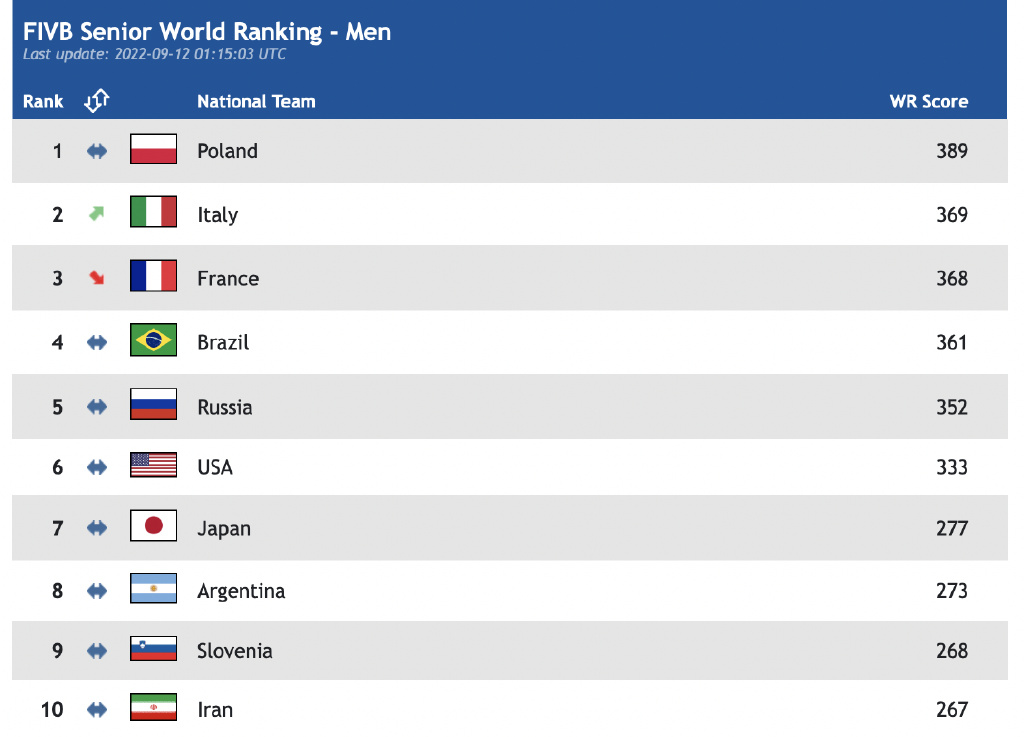Click the Italy flag icon
Image resolution: width=1024 pixels, height=737 pixels.
pyautogui.click(x=153, y=213)
